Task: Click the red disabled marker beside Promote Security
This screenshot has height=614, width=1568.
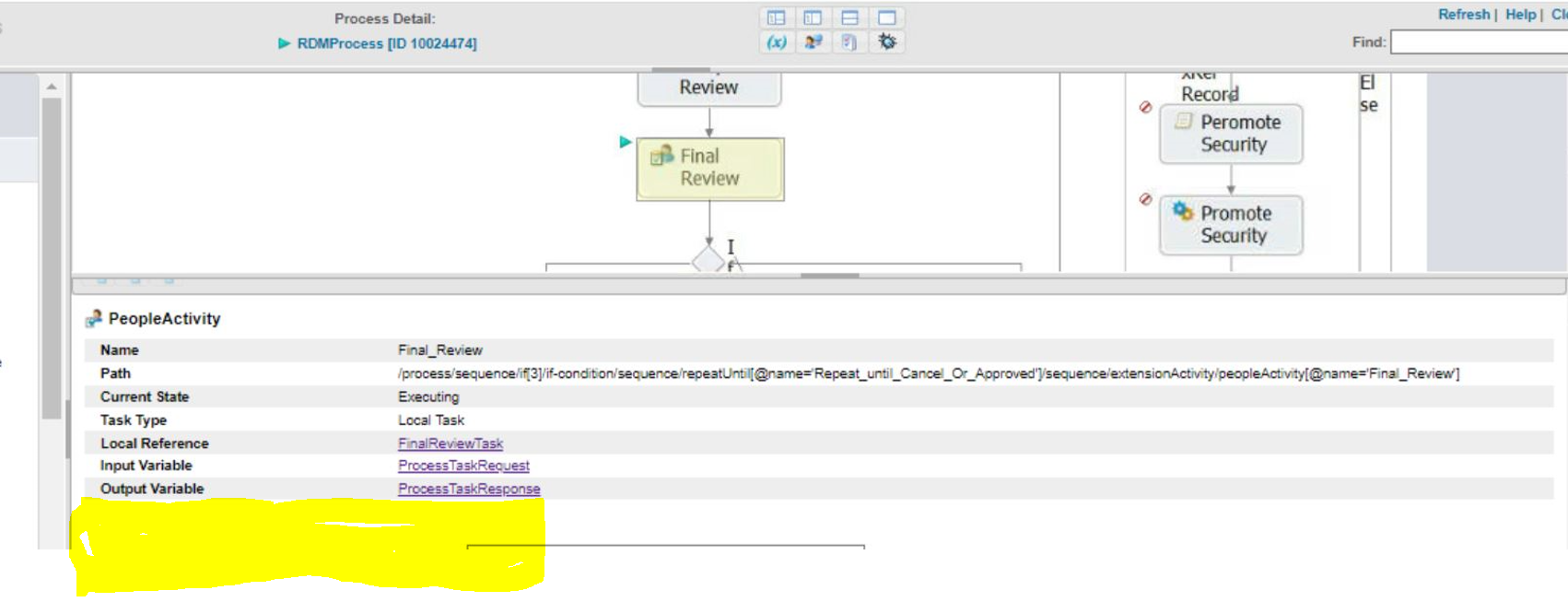Action: click(1145, 199)
